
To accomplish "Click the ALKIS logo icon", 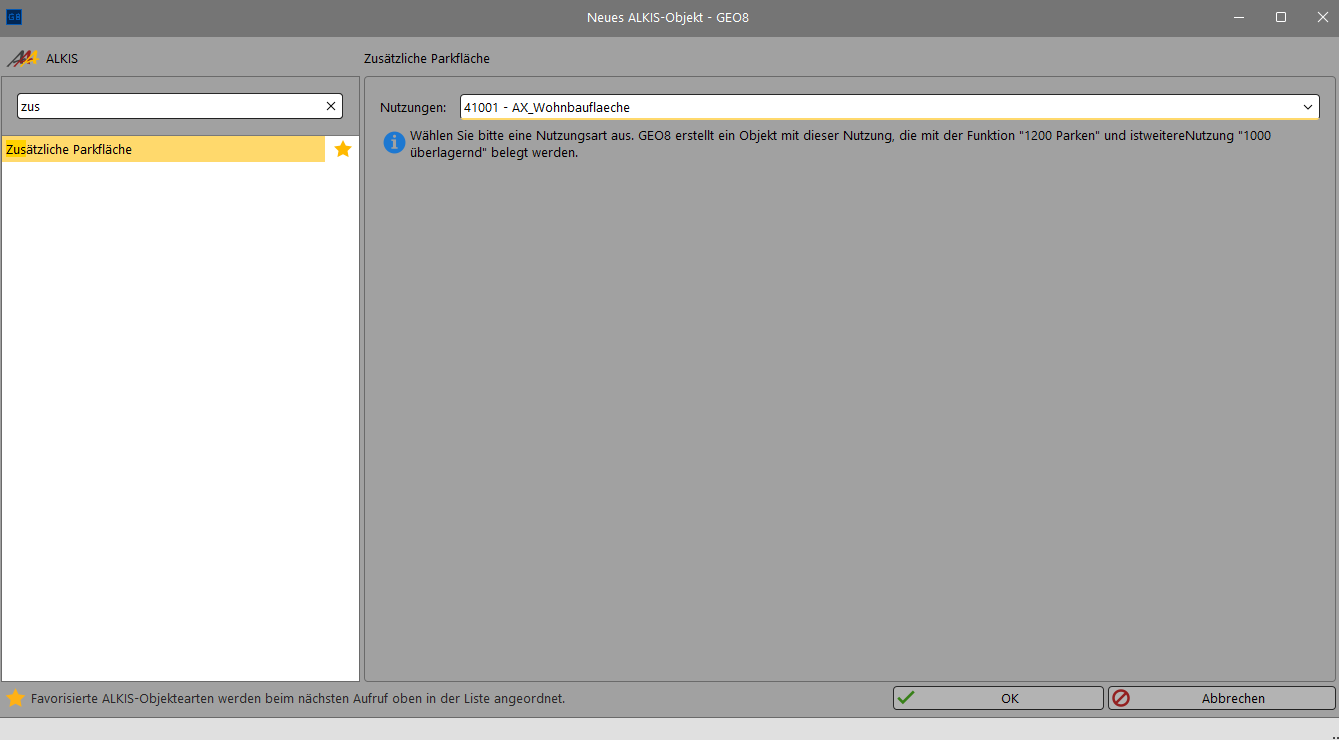I will click(x=22, y=58).
